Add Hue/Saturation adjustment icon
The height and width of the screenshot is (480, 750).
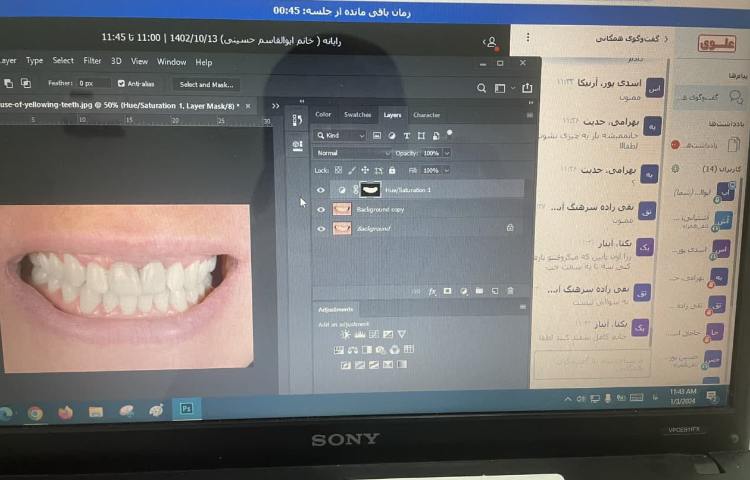tap(339, 350)
